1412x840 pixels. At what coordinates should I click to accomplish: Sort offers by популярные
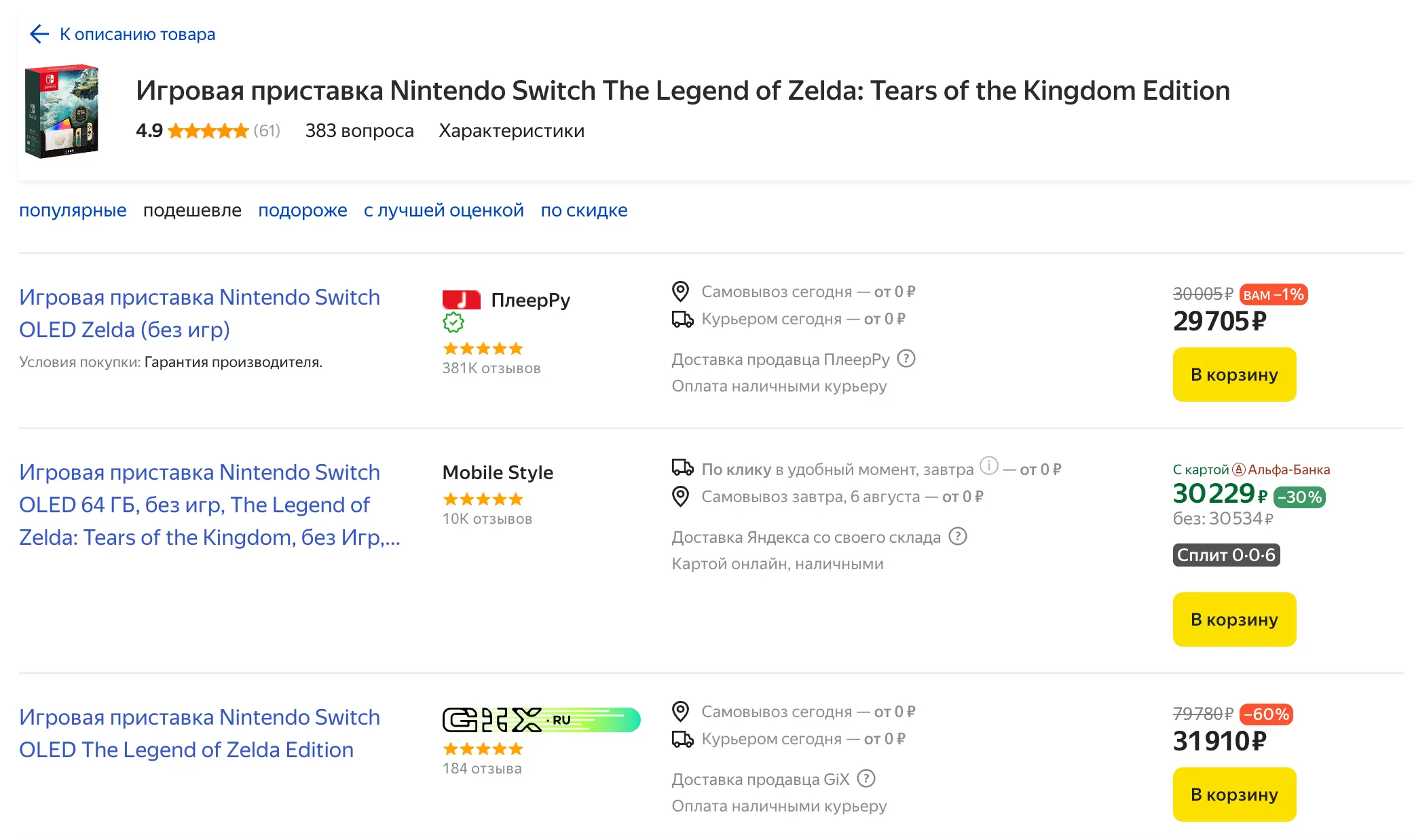[x=73, y=210]
